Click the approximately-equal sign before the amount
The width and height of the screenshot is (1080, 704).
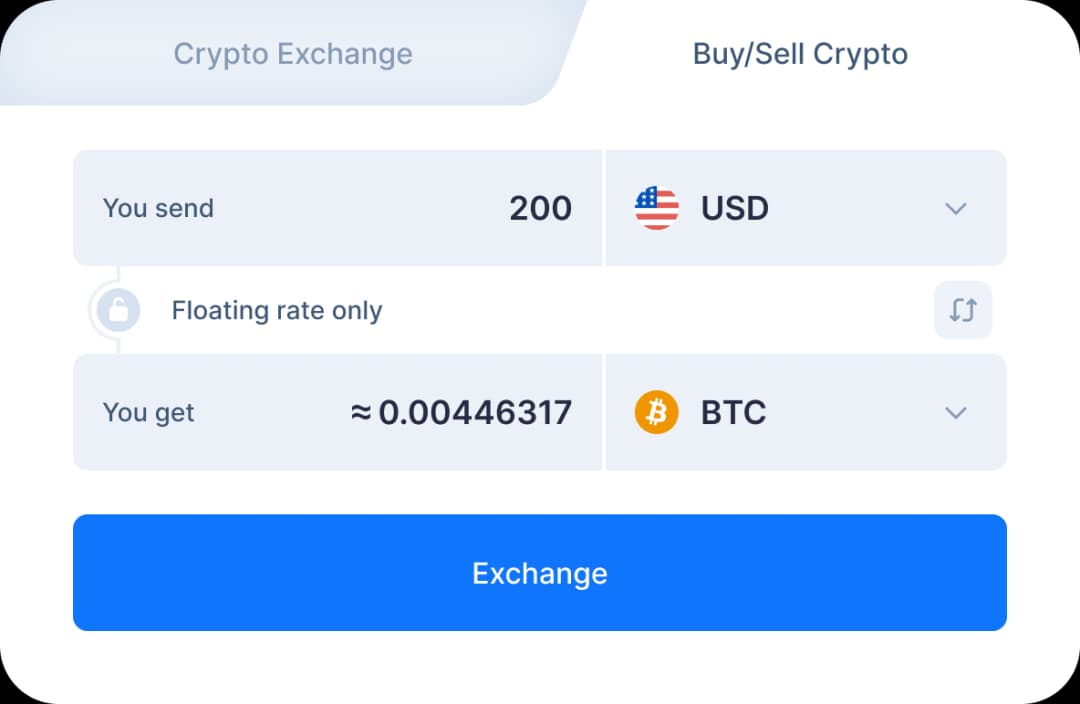[x=361, y=412]
